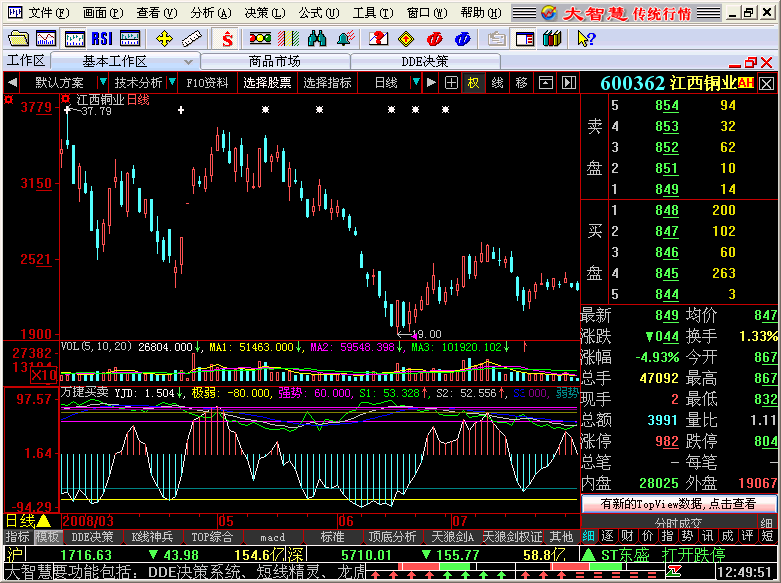Open the 日线 period dropdown arrow
This screenshot has width=781, height=583.
[x=415, y=83]
